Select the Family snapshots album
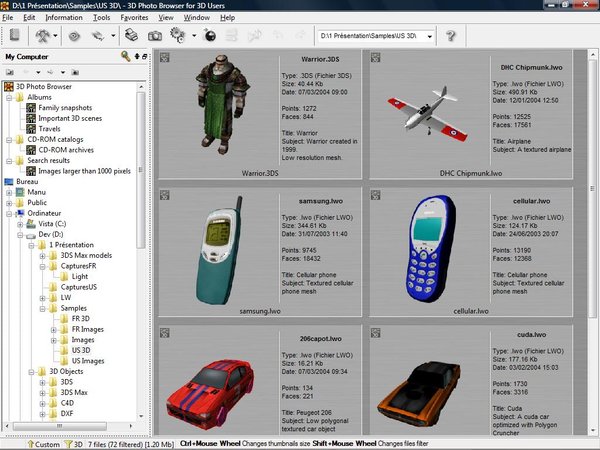600x450 pixels. [x=65, y=108]
